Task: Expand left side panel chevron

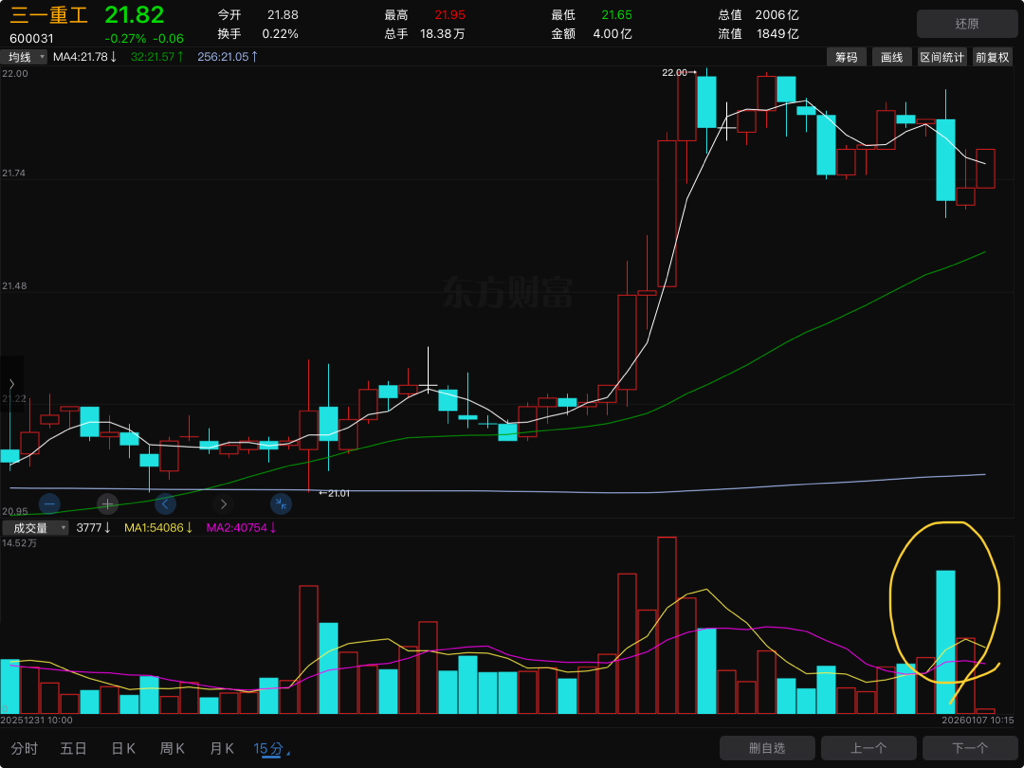Action: [11, 384]
